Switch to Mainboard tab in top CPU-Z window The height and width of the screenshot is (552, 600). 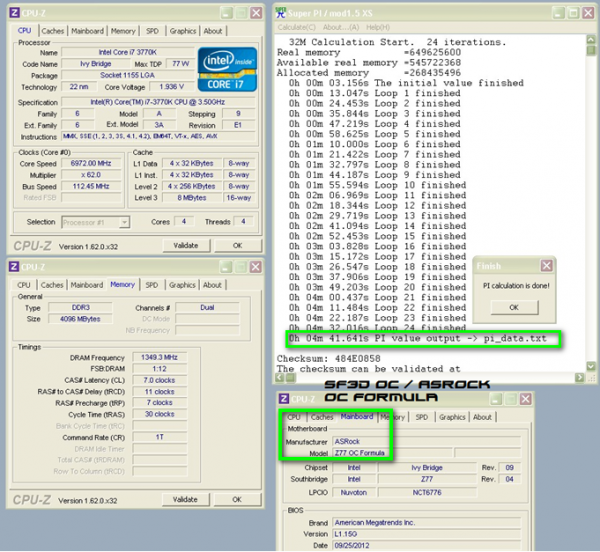pyautogui.click(x=87, y=31)
